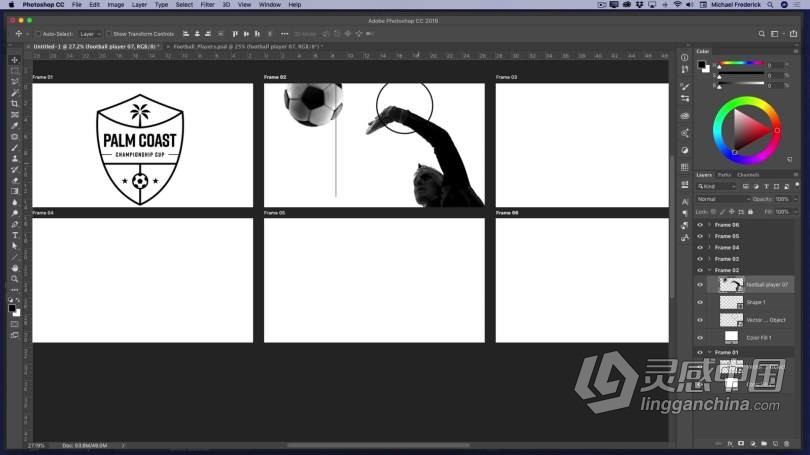Enable the Auto-Select checkbox

point(38,34)
